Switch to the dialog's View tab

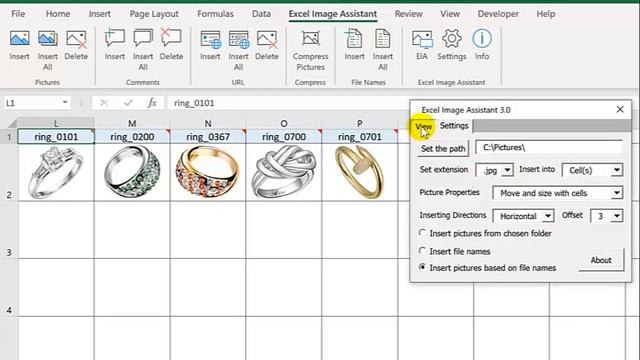coord(423,126)
